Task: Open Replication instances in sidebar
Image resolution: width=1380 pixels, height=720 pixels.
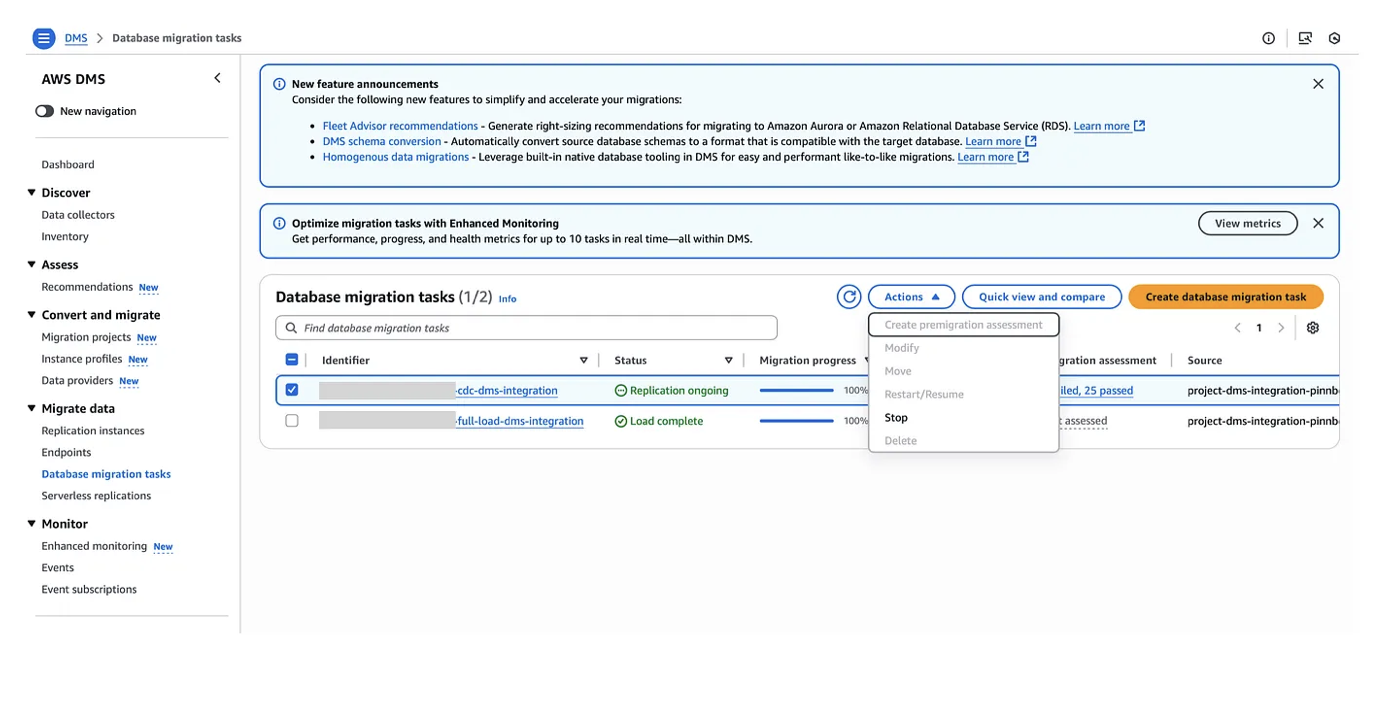Action: pyautogui.click(x=93, y=431)
